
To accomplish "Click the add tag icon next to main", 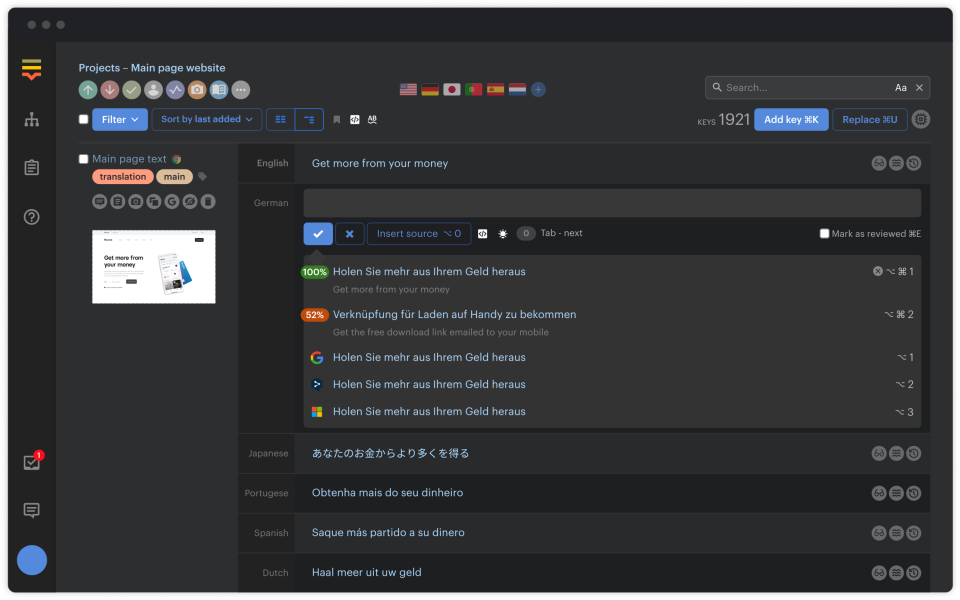I will click(x=203, y=177).
